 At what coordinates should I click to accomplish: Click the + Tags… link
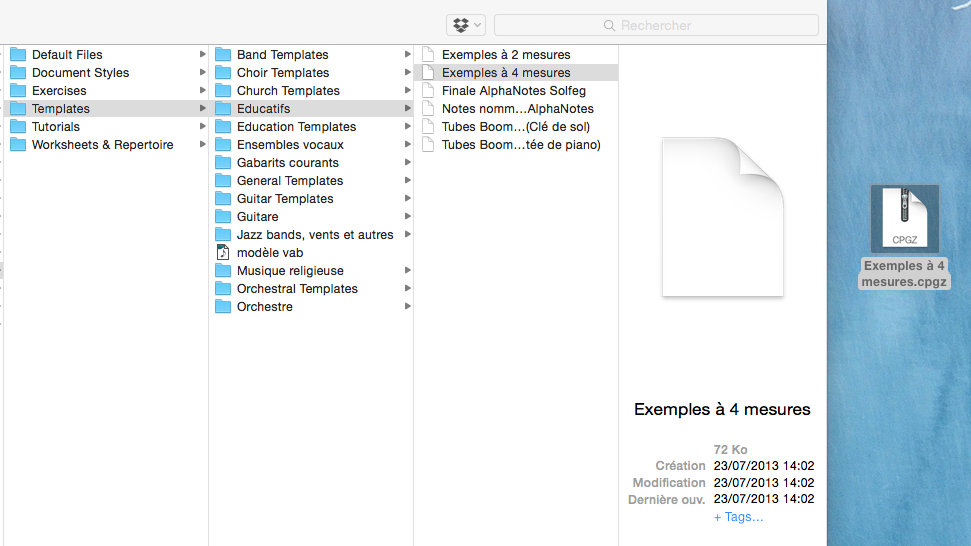(738, 517)
